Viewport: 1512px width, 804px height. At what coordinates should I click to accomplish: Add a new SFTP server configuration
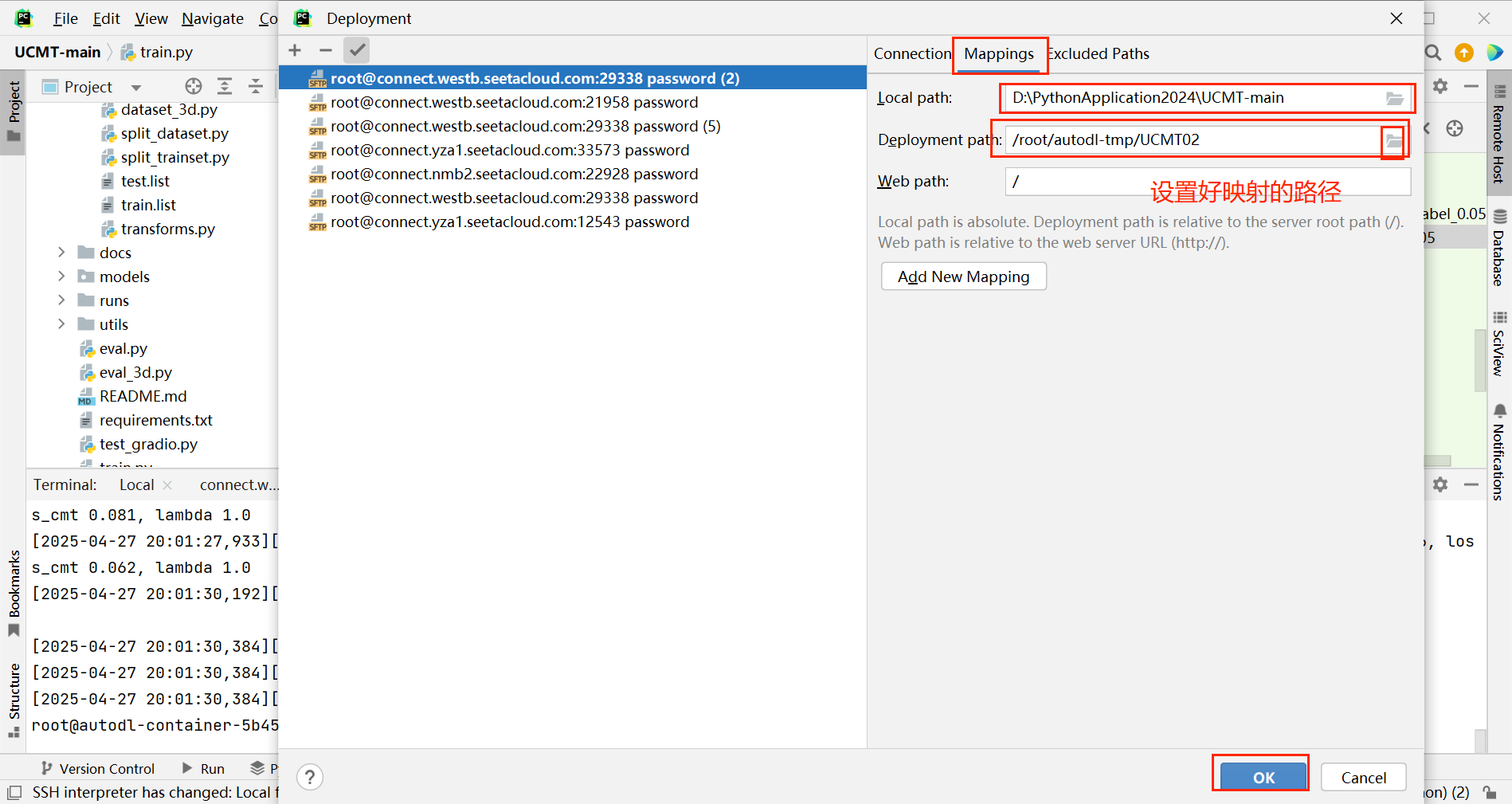click(x=294, y=49)
